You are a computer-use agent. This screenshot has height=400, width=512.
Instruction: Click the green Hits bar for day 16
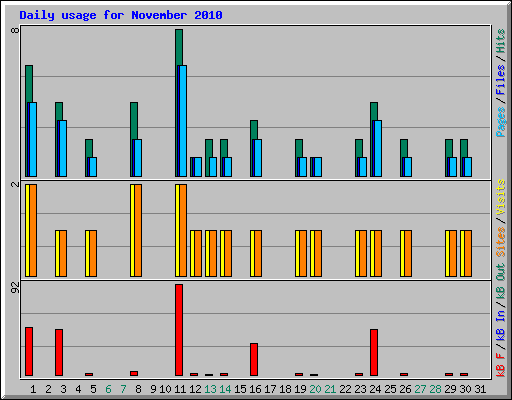(x=254, y=130)
